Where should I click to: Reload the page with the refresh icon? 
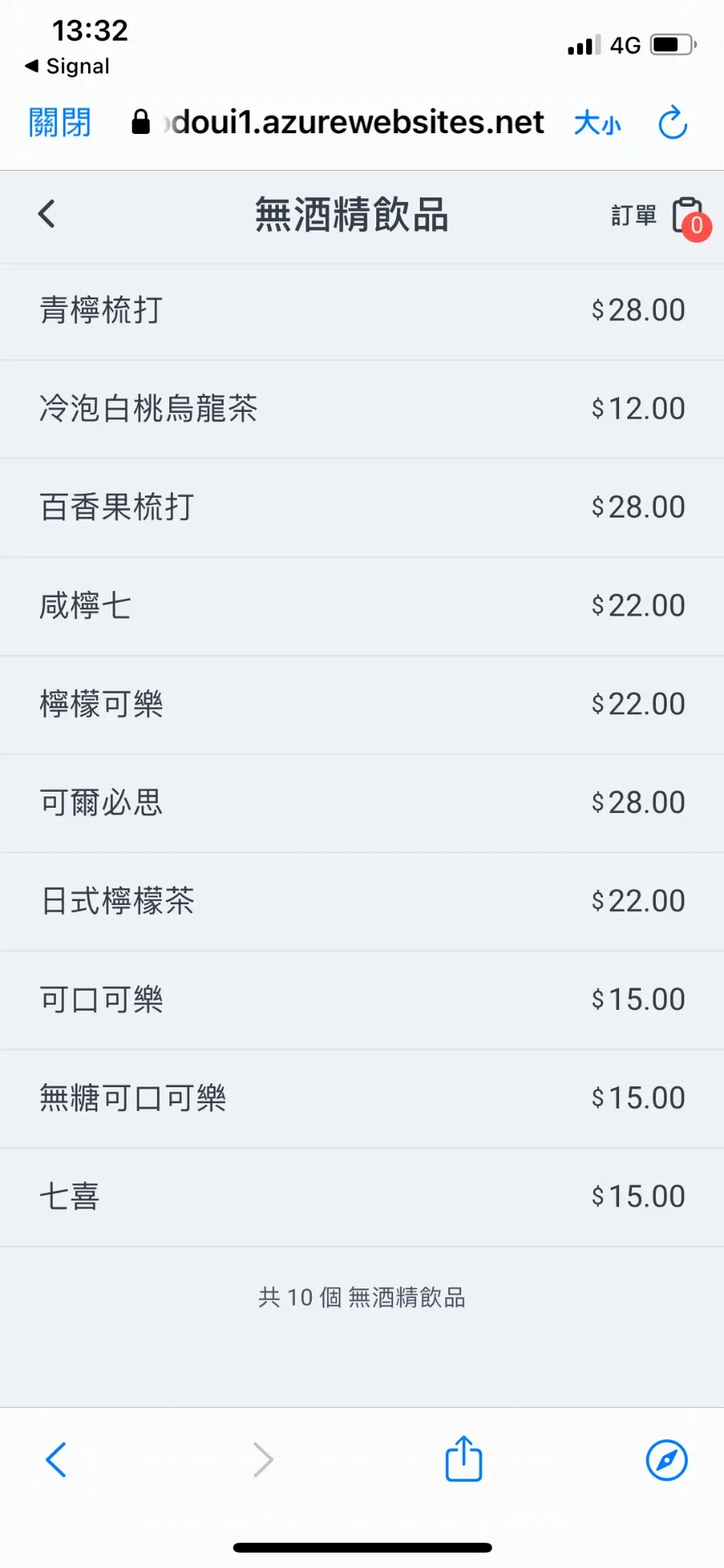(x=673, y=122)
